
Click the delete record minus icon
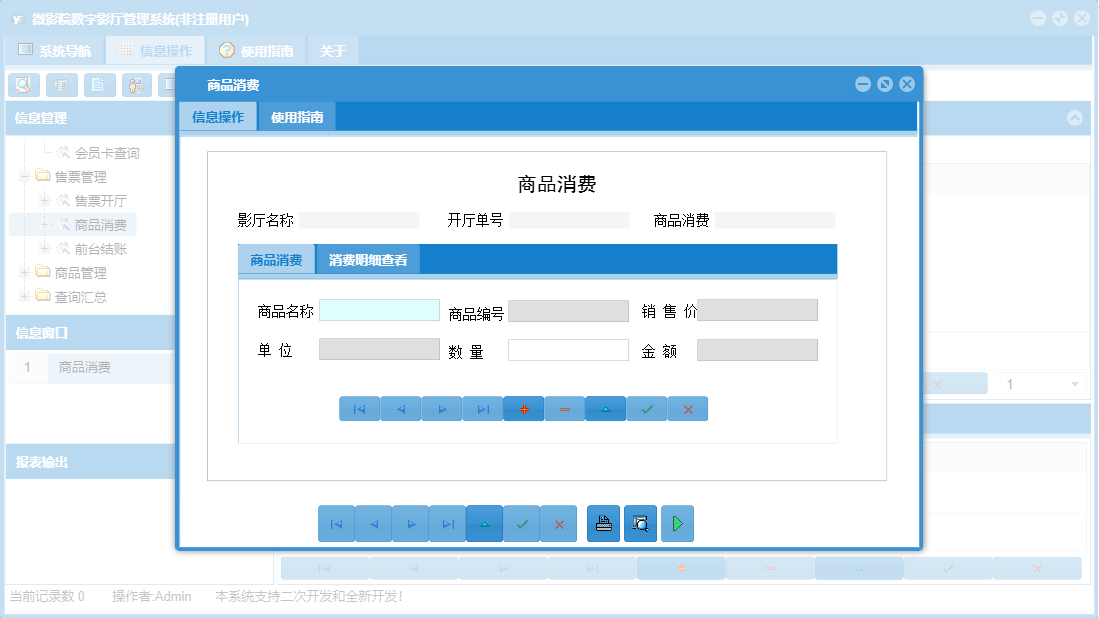click(x=564, y=408)
